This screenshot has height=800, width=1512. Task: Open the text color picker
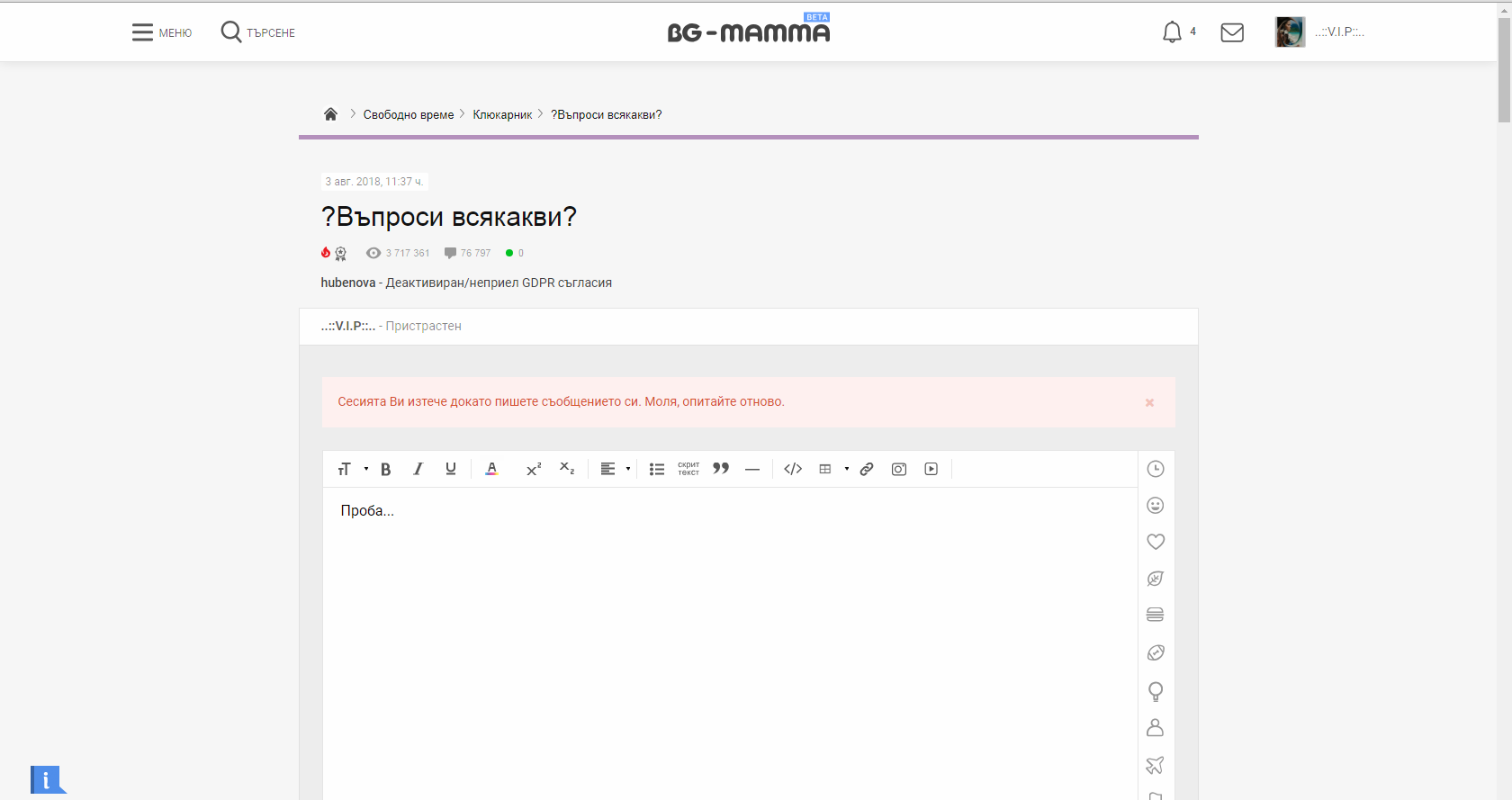pyautogui.click(x=491, y=469)
